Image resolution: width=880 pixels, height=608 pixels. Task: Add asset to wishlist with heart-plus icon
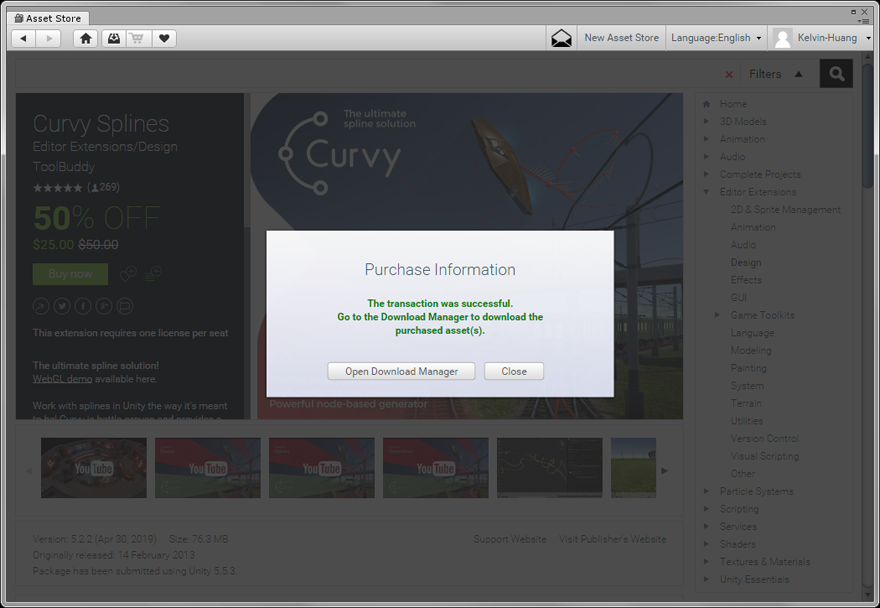(x=128, y=274)
